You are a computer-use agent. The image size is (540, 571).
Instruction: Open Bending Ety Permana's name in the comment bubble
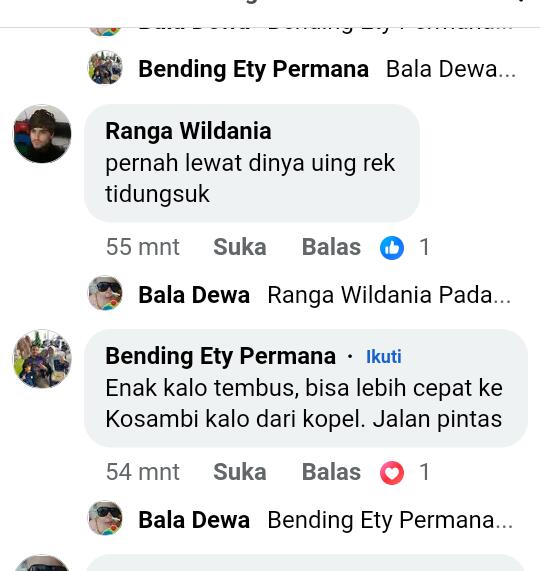[220, 356]
